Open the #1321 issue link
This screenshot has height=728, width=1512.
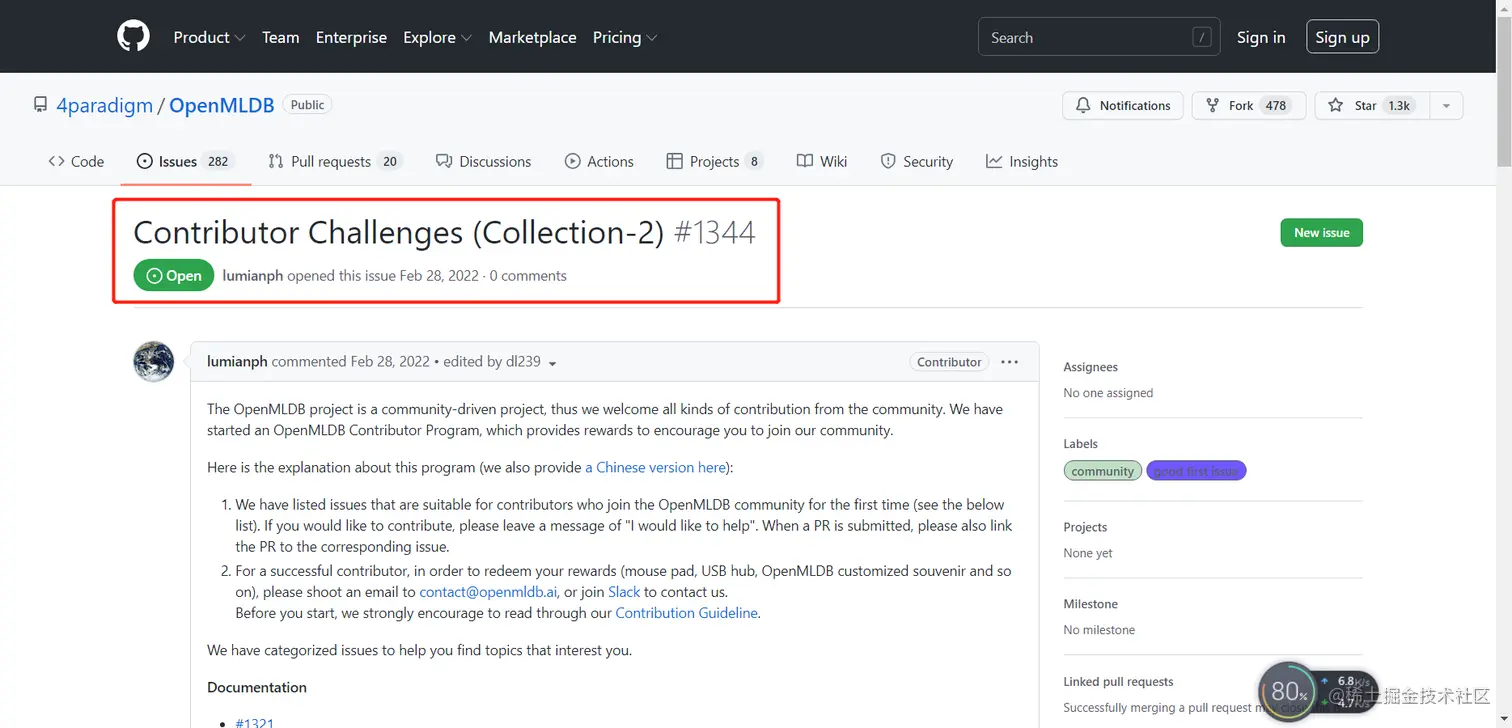[x=254, y=723]
